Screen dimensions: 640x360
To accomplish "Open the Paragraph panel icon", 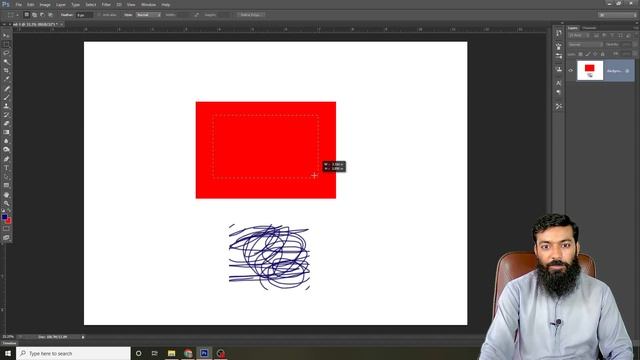I will 558,92.
